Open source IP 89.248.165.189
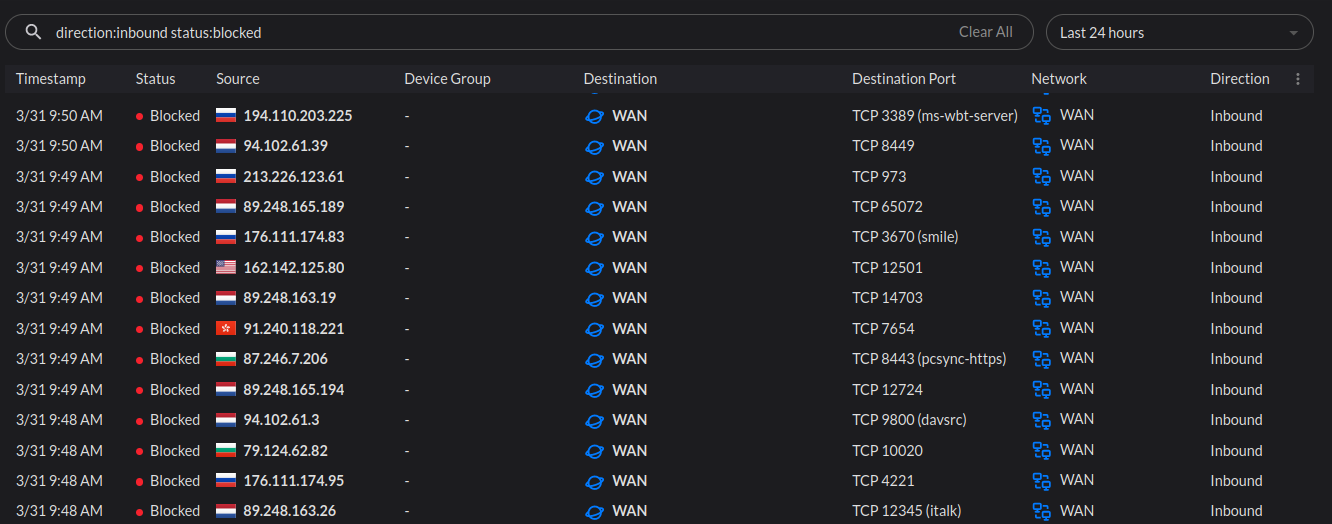The height and width of the screenshot is (524, 1332). click(293, 207)
